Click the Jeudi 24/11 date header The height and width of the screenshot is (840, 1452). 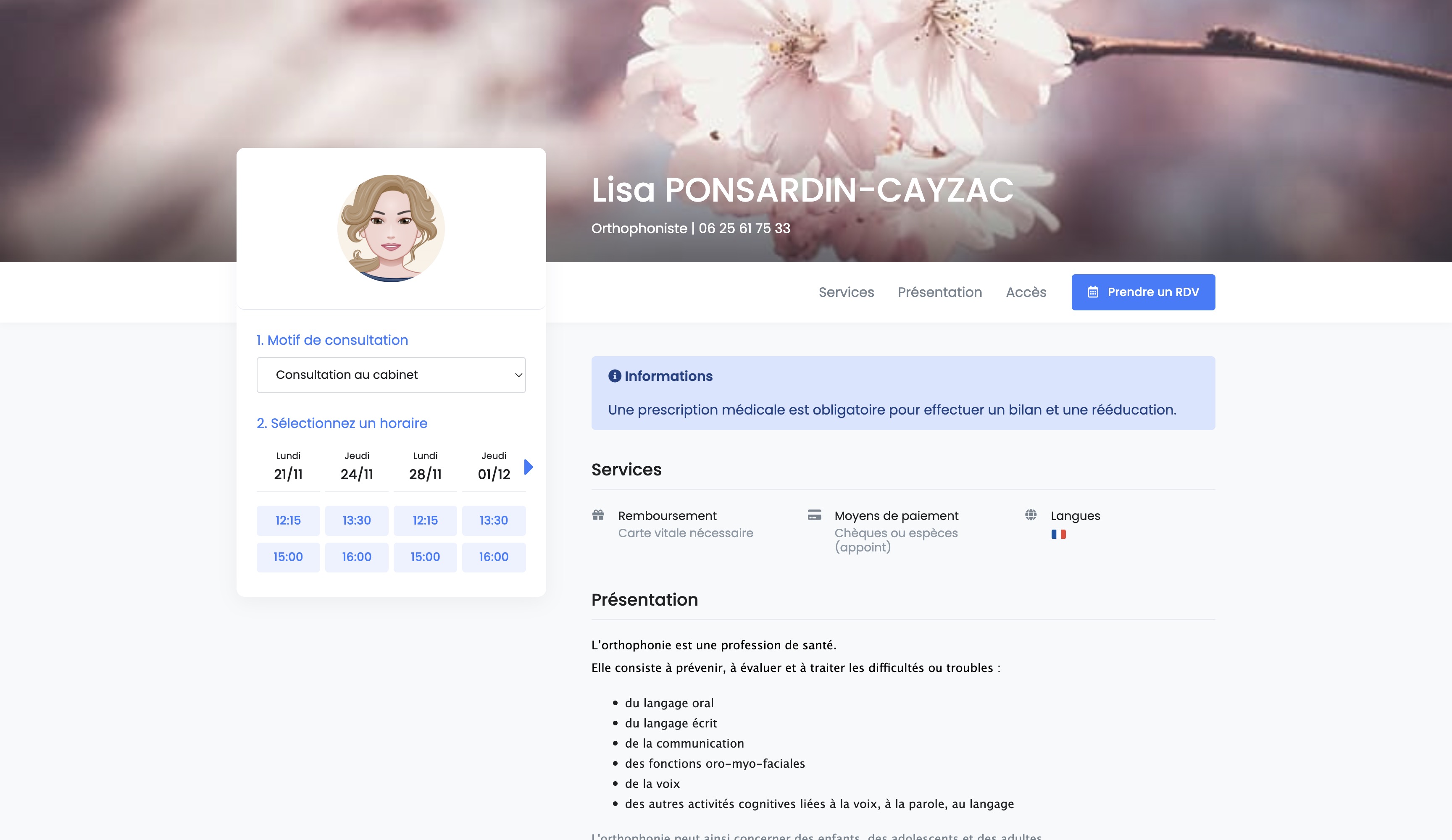click(x=357, y=467)
